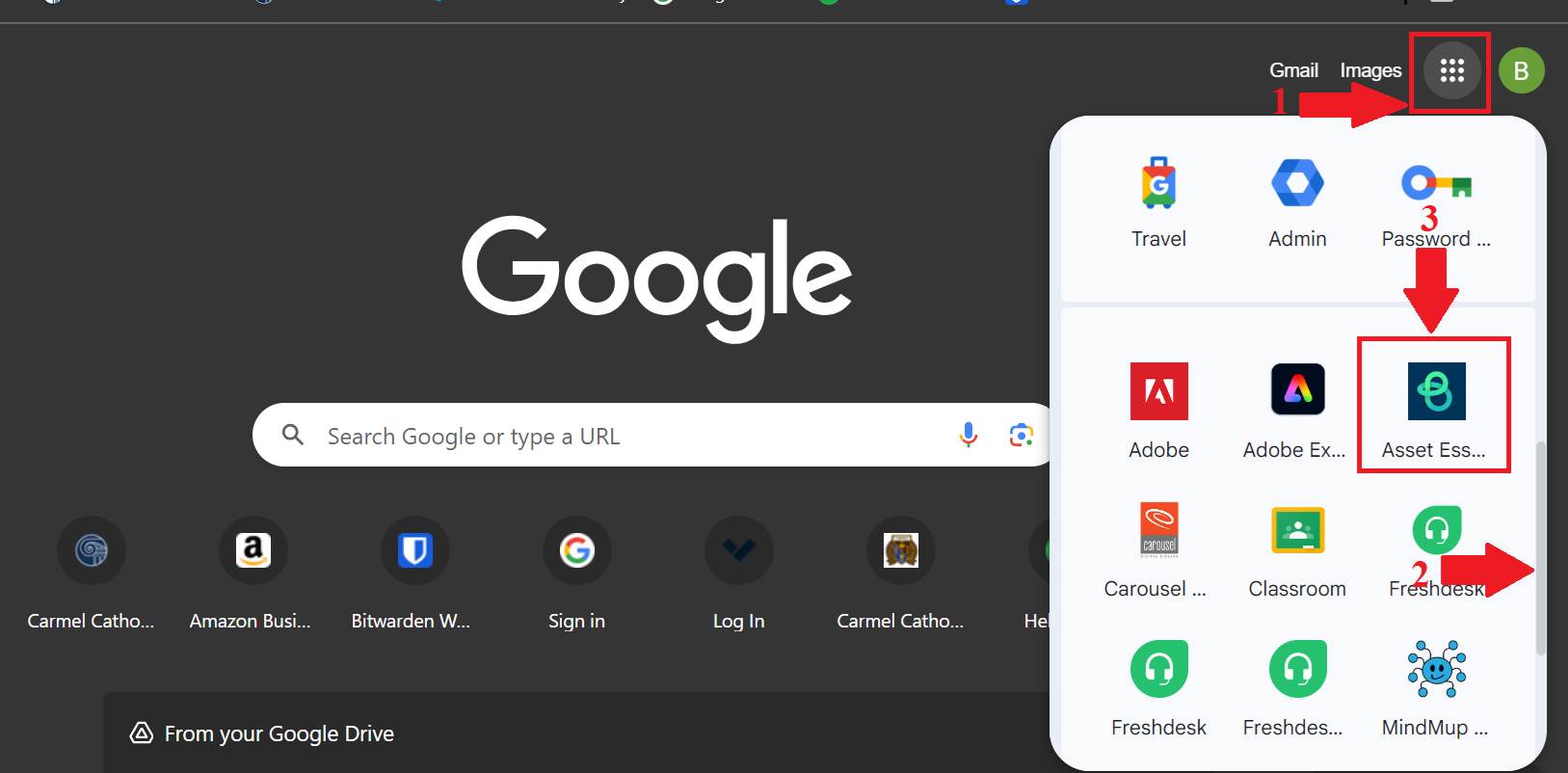Open the Log In shortcut
This screenshot has height=773, width=1568.
(738, 574)
